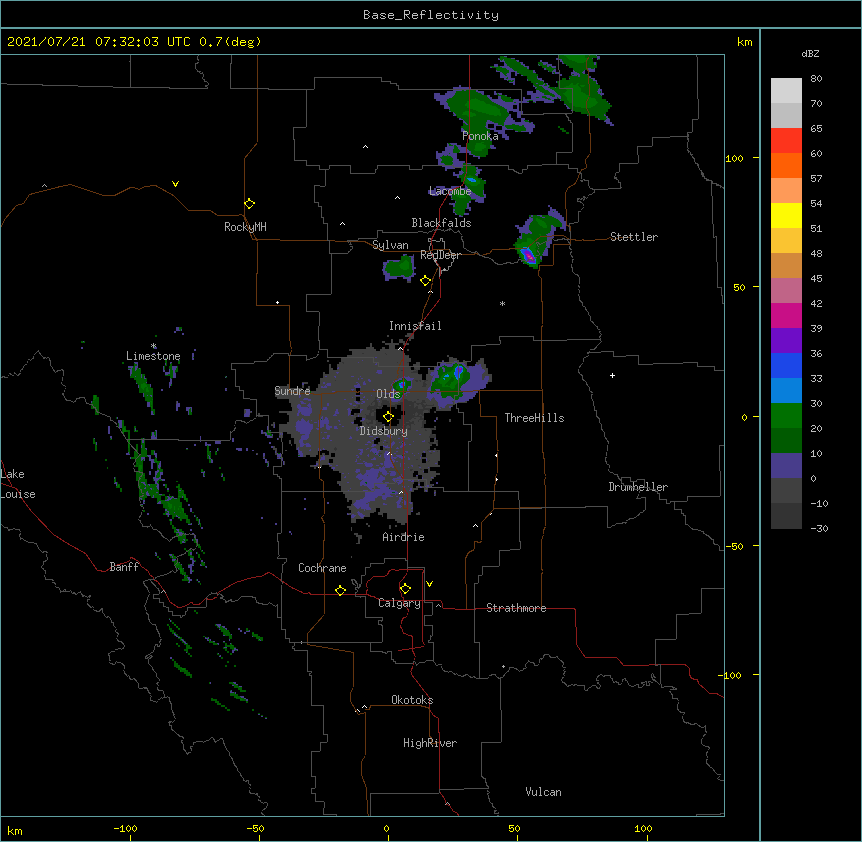The width and height of the screenshot is (862, 842).
Task: Click the -100 tick on the horizontal km axis
Action: [x=126, y=829]
